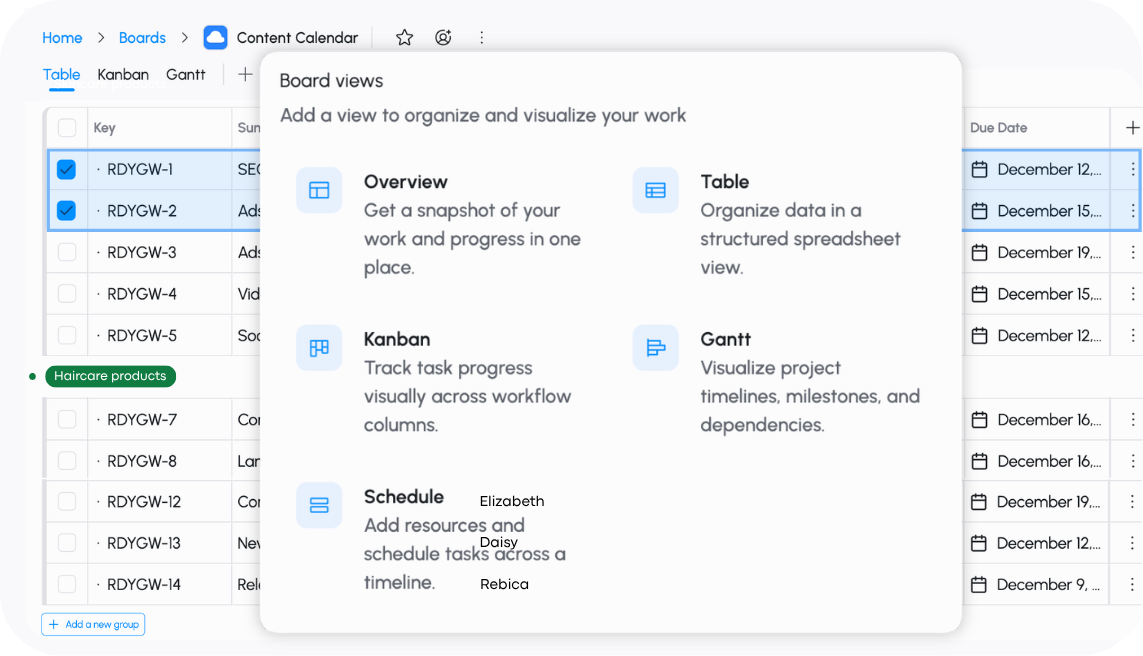
Task: Check the RDYGW-5 row checkbox
Action: point(66,335)
